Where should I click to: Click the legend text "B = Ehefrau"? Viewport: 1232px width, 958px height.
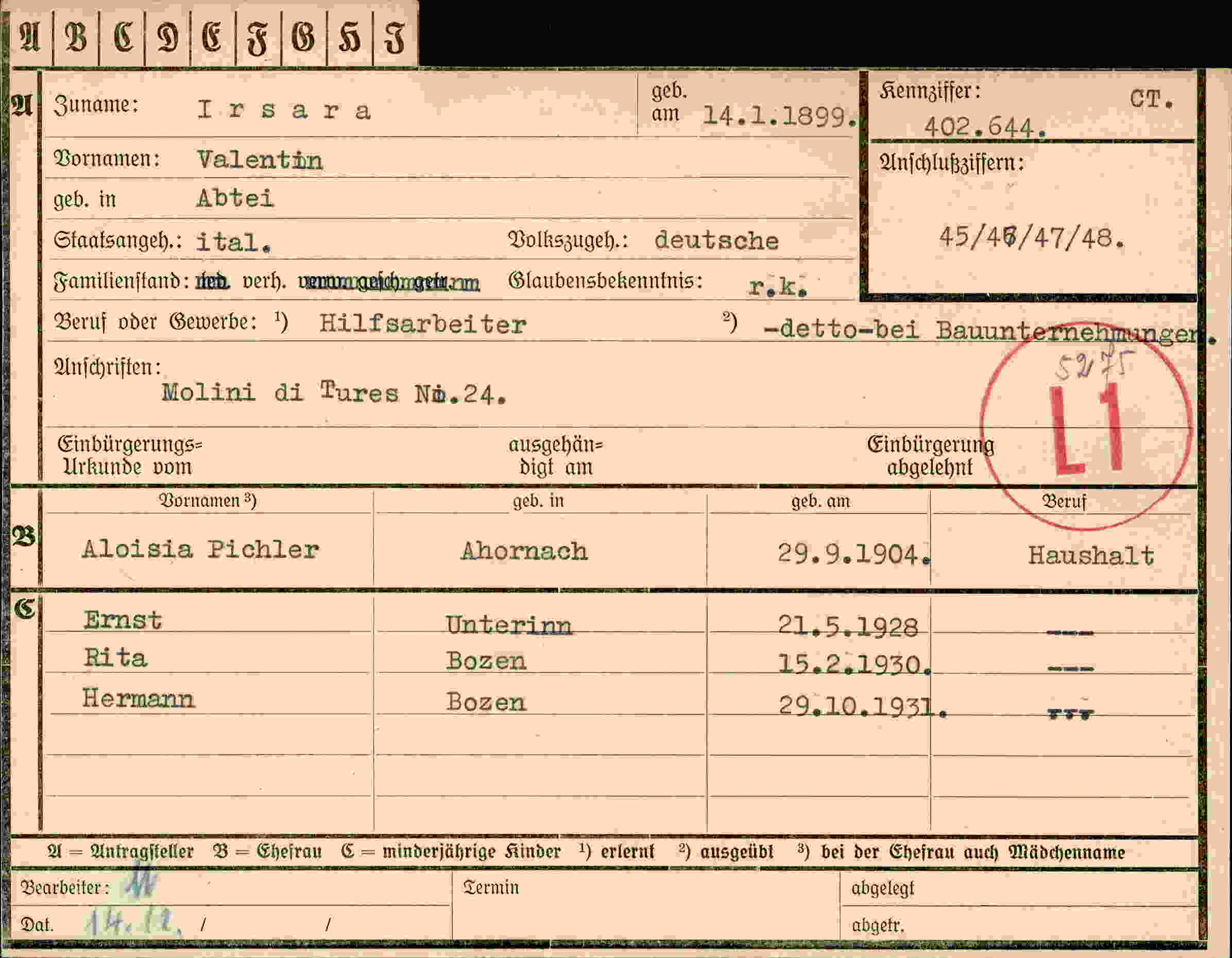point(267,851)
